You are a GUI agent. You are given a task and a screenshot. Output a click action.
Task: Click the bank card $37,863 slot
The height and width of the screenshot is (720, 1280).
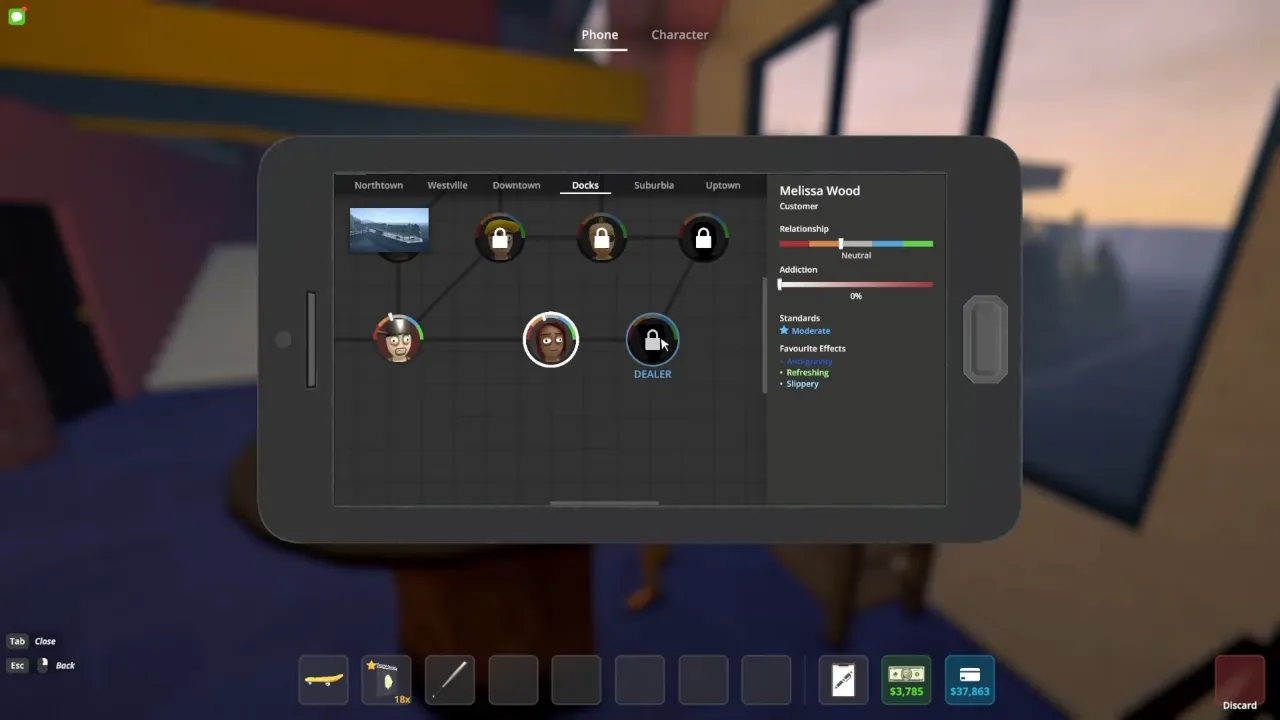click(969, 680)
